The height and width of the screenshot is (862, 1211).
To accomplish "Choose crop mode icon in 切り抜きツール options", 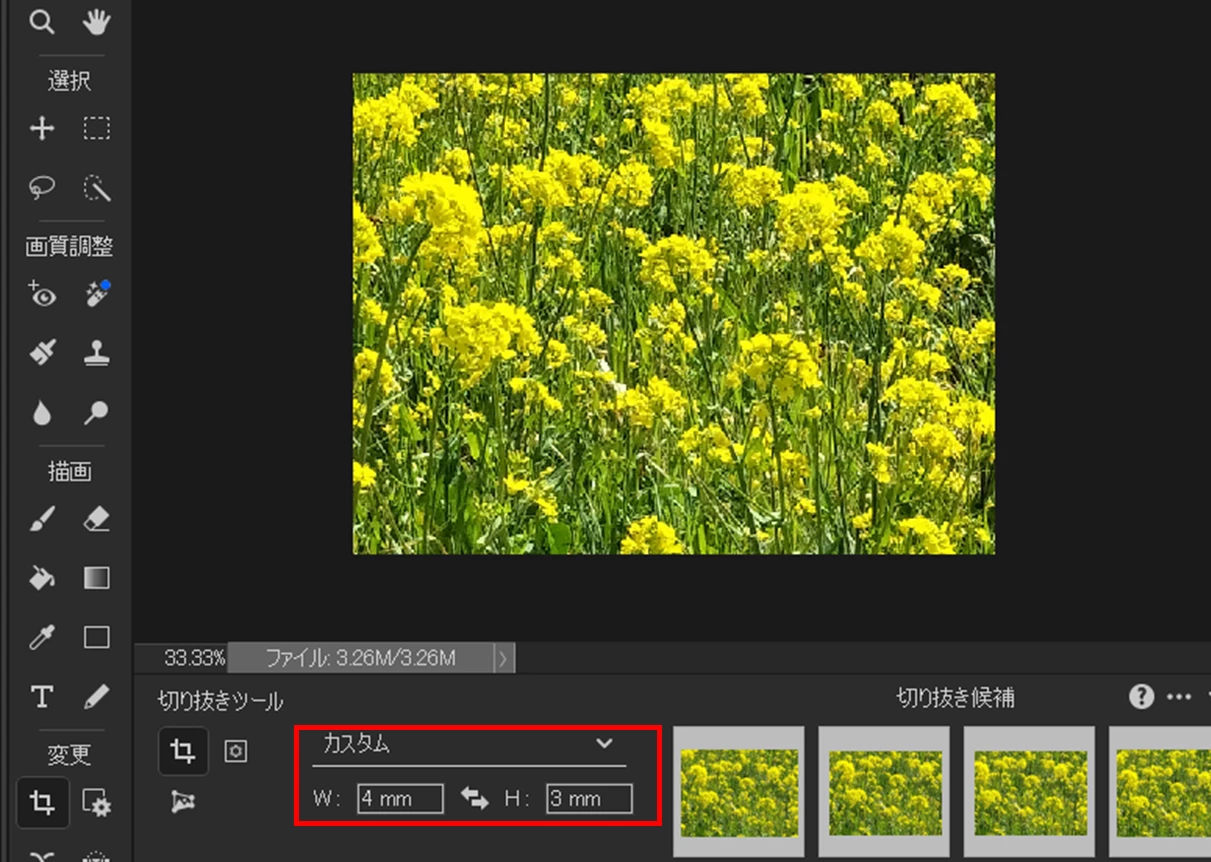I will pos(183,751).
